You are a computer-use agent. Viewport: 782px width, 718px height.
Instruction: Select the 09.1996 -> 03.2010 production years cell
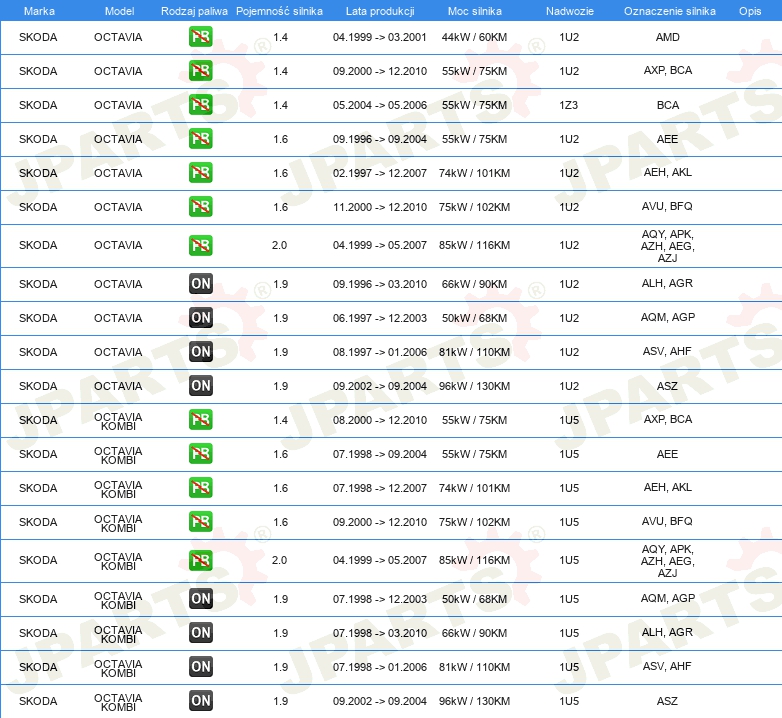click(380, 284)
